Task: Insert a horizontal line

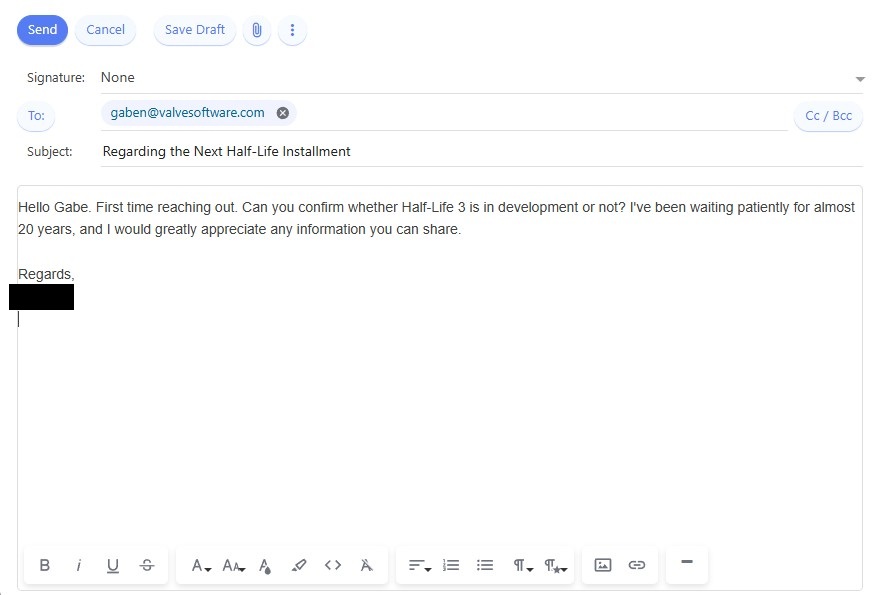Action: 687,562
